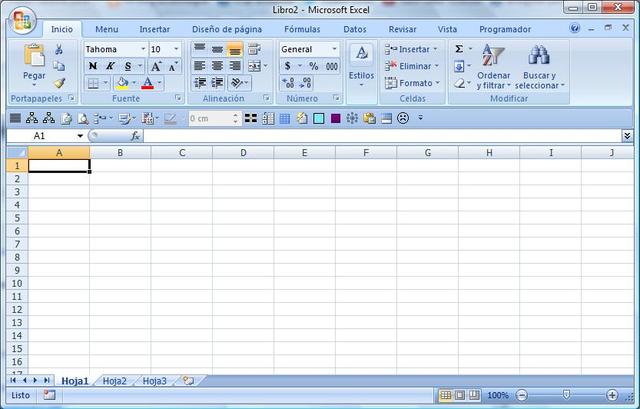Open Excel help question mark icon
This screenshot has width=640, height=409.
(575, 28)
